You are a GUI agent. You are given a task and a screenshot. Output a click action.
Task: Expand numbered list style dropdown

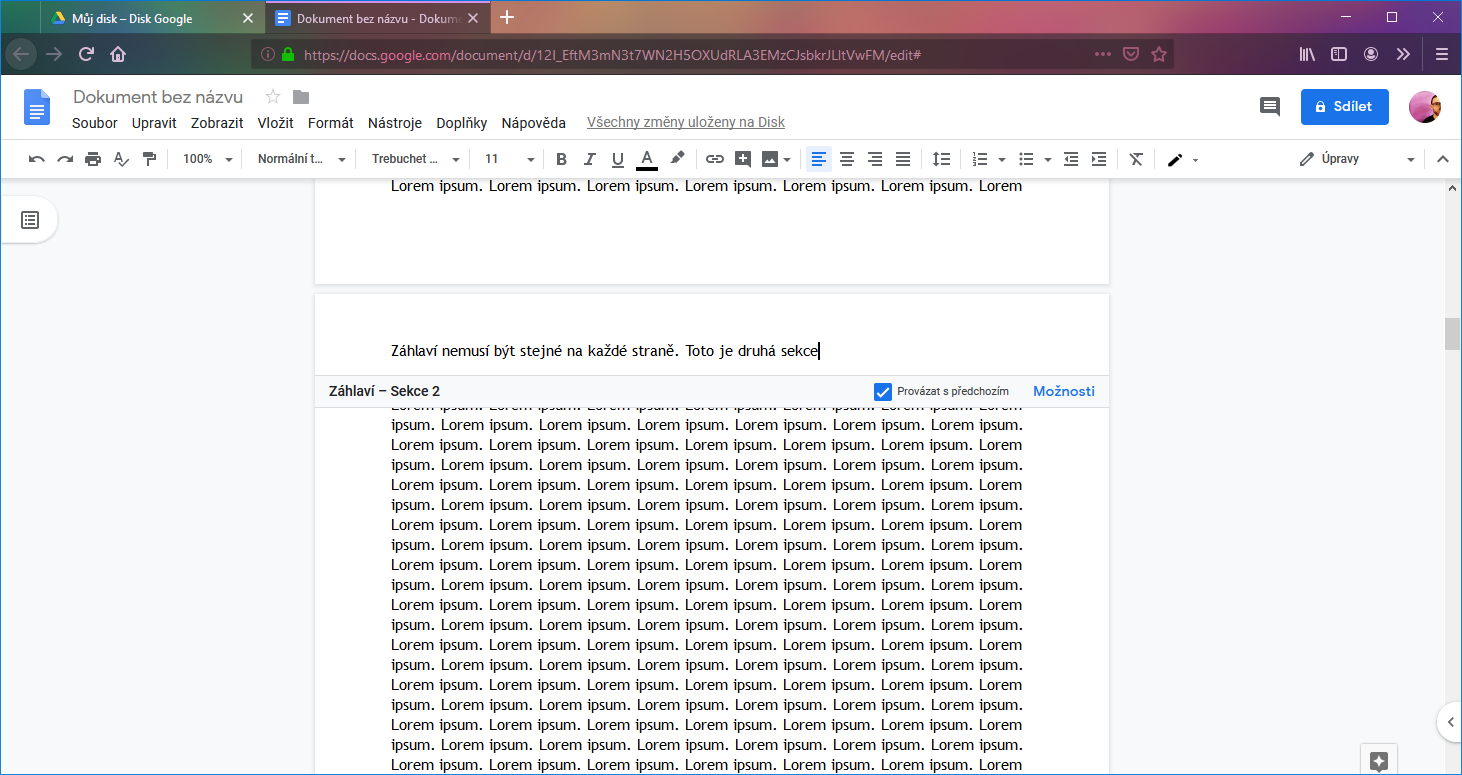pos(1002,160)
